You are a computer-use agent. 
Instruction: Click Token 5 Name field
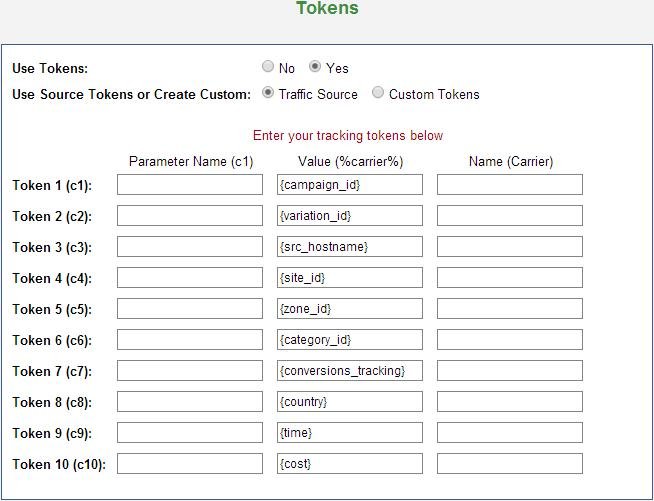click(x=510, y=309)
